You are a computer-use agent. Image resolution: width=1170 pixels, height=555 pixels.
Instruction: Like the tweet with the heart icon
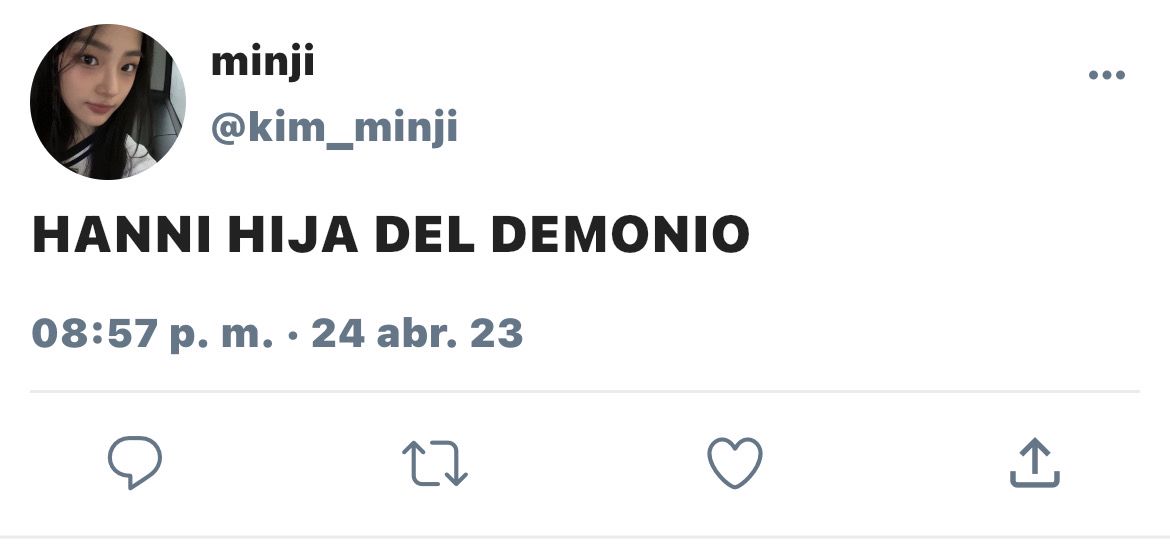point(735,462)
